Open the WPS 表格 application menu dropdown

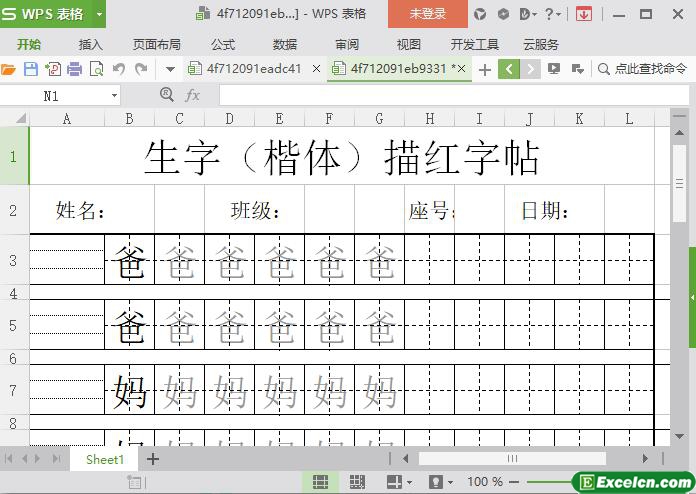(x=99, y=14)
